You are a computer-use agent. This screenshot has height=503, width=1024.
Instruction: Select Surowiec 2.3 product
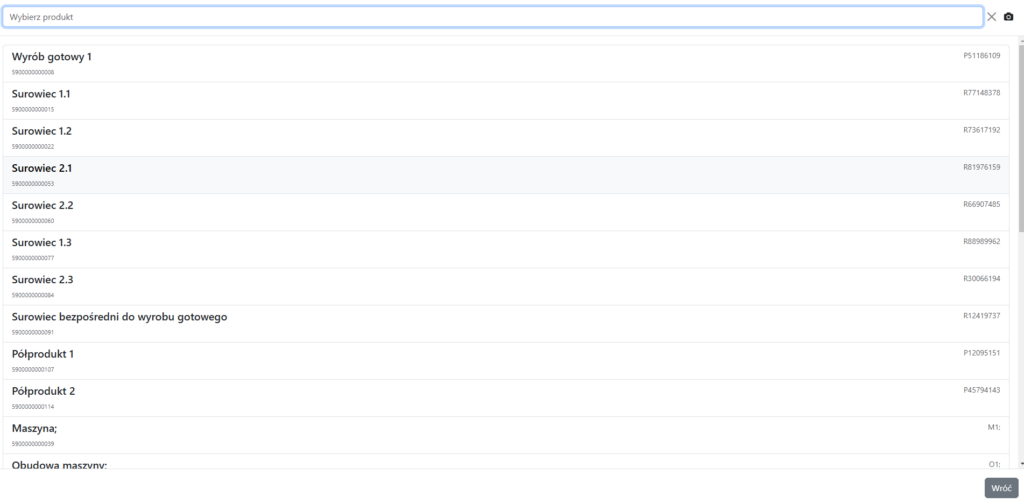(42, 279)
